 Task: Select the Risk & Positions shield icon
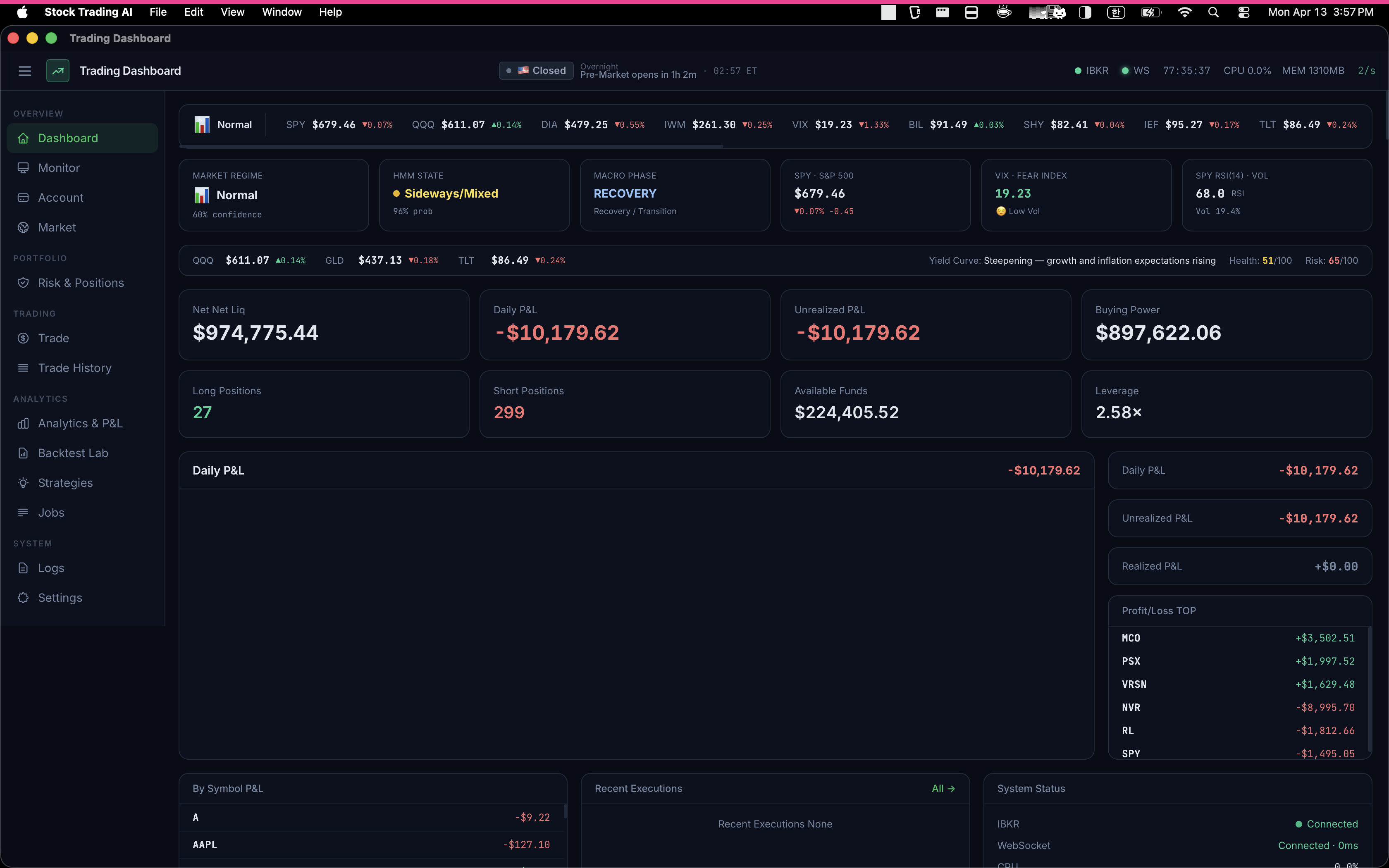pyautogui.click(x=24, y=282)
